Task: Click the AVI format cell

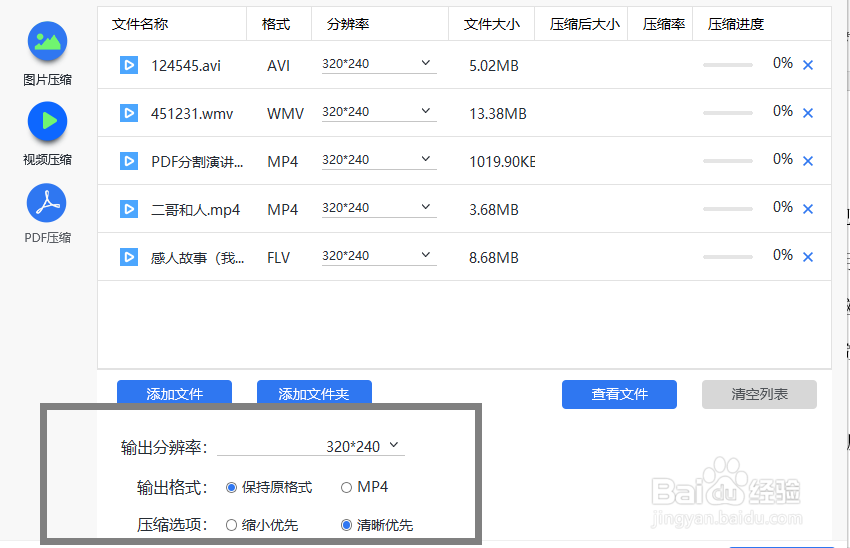Action: pos(279,66)
